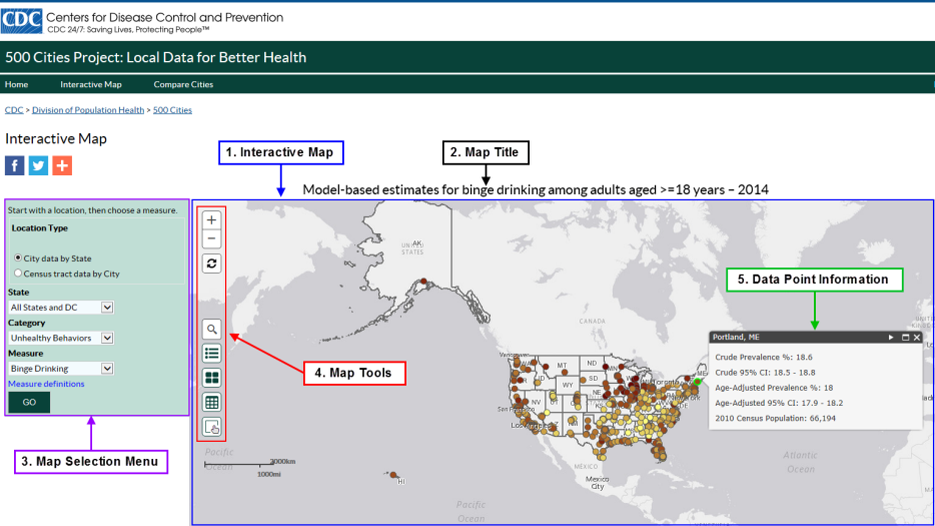Open the Measure definitions link
Screen dimensions: 935x526
[x=46, y=384]
